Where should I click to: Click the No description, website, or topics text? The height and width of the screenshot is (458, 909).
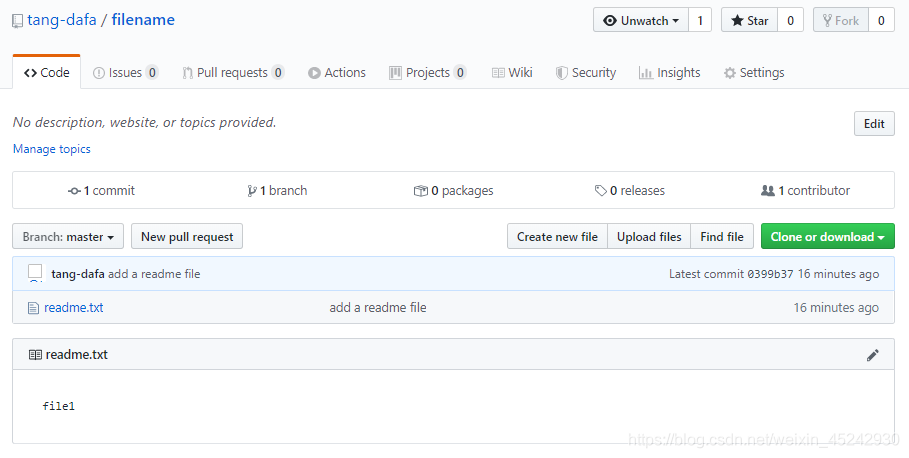pyautogui.click(x=144, y=122)
